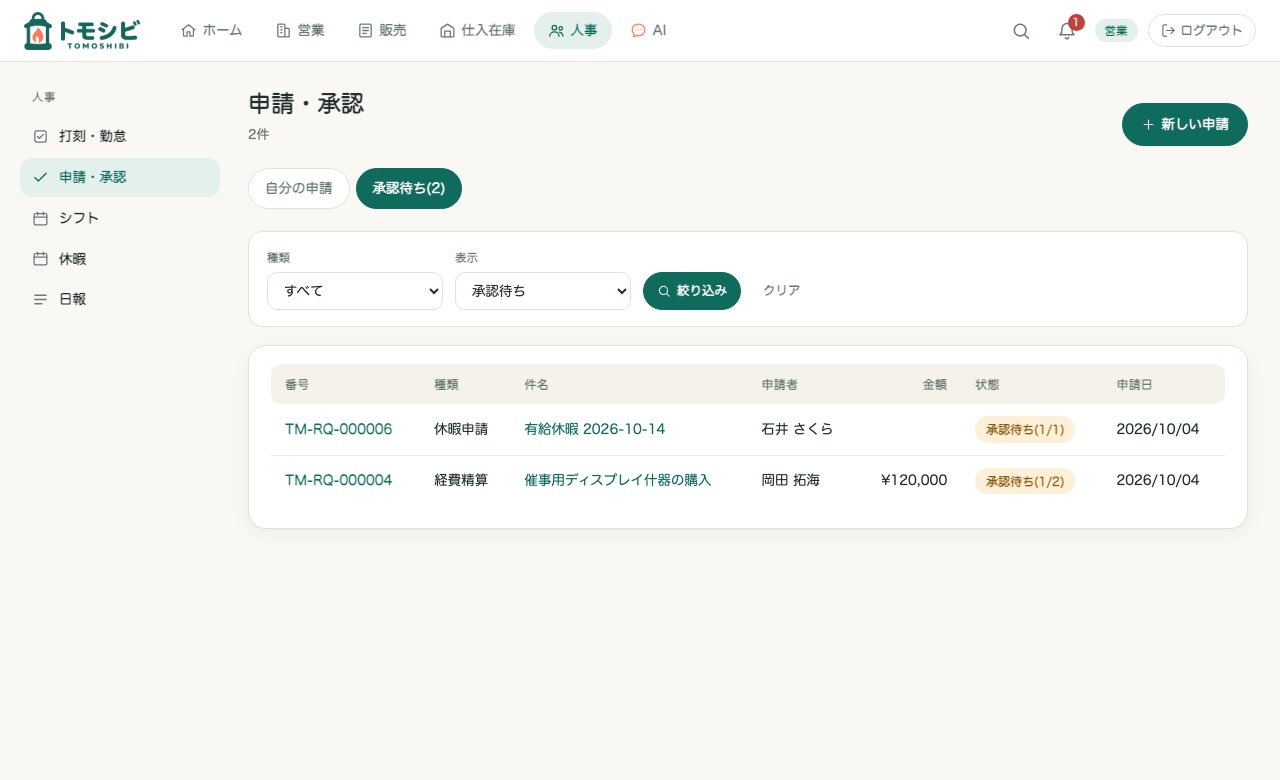The height and width of the screenshot is (780, 1280).
Task: Expand the 種類 dropdown
Action: (355, 291)
